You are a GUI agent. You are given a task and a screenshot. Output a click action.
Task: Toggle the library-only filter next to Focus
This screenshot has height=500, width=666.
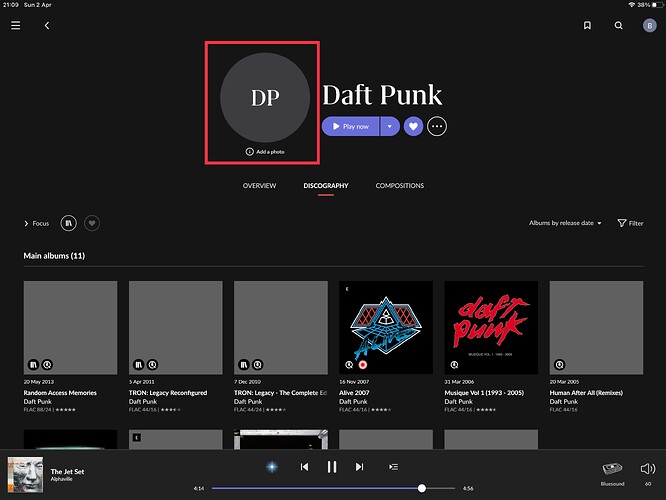tap(69, 223)
